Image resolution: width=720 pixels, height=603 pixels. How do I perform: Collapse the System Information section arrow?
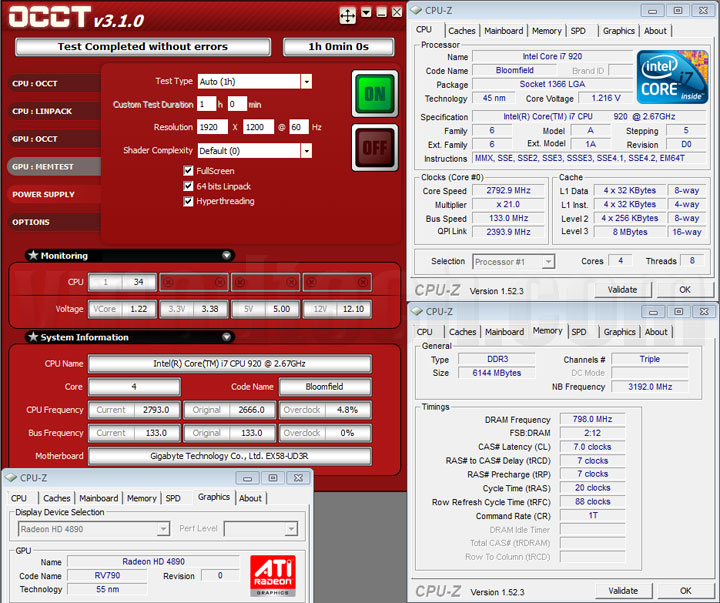pos(226,337)
